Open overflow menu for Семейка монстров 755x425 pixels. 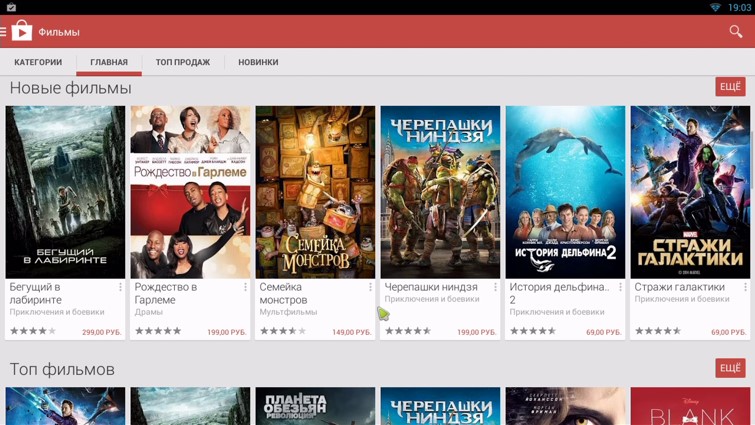pyautogui.click(x=370, y=287)
